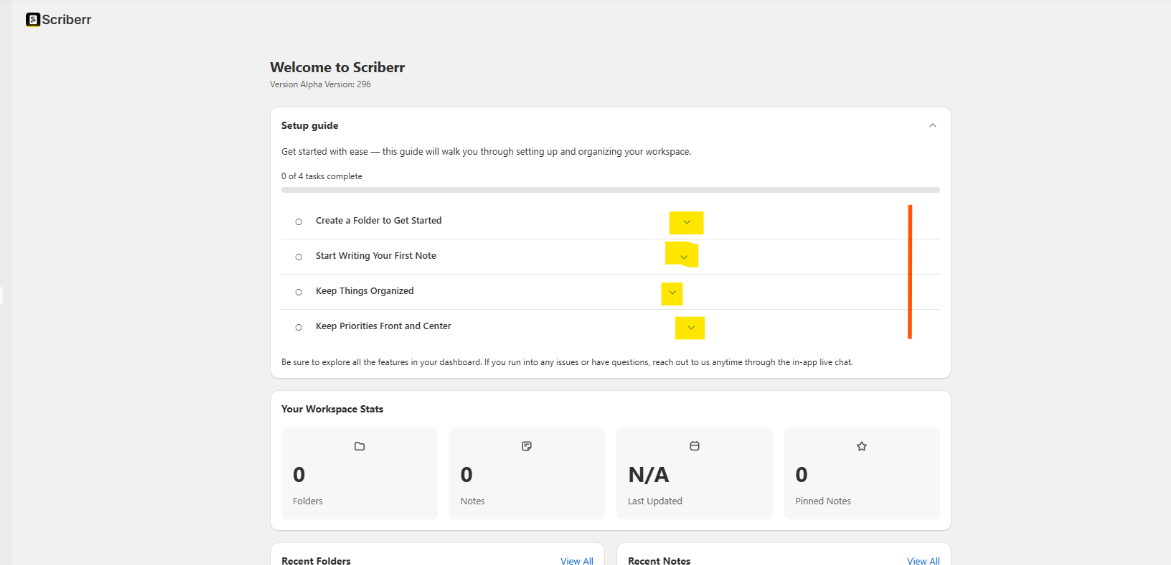Screen dimensions: 1171x565
Task: Tick 'Keep Priorities Front and Center' circle
Action: pos(298,327)
